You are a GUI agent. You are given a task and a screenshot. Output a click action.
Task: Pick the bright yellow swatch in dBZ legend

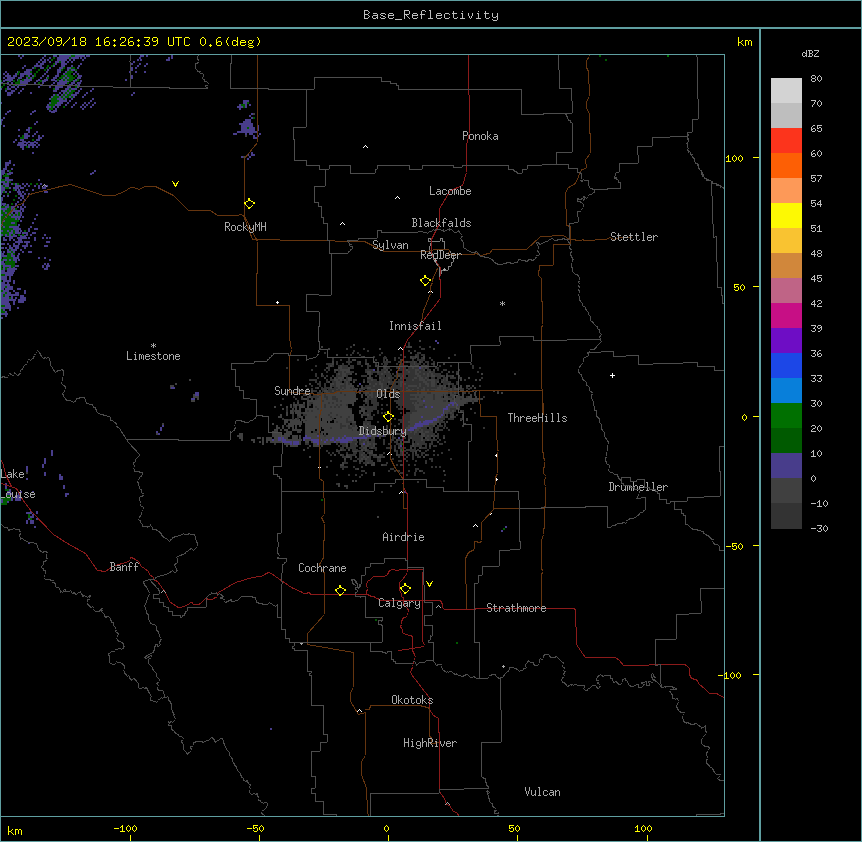tap(786, 215)
